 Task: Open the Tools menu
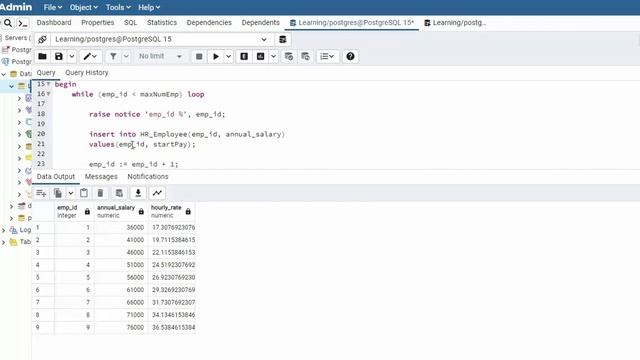tap(118, 7)
